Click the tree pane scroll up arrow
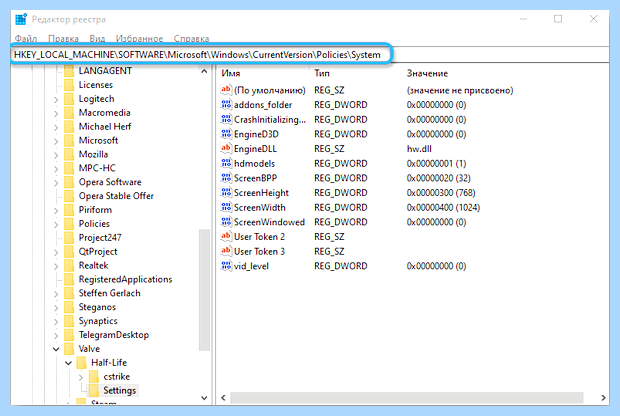The width and height of the screenshot is (620, 416). click(204, 72)
